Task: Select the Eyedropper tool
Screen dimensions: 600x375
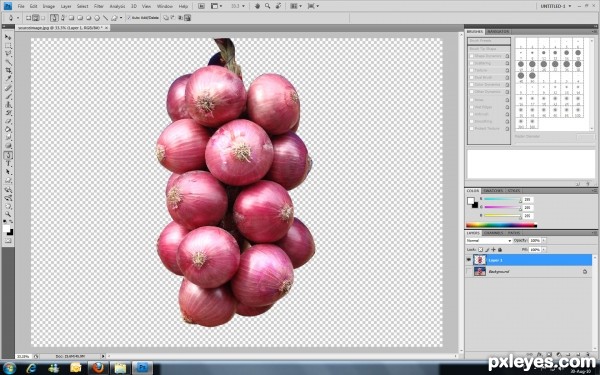Action: (x=8, y=79)
